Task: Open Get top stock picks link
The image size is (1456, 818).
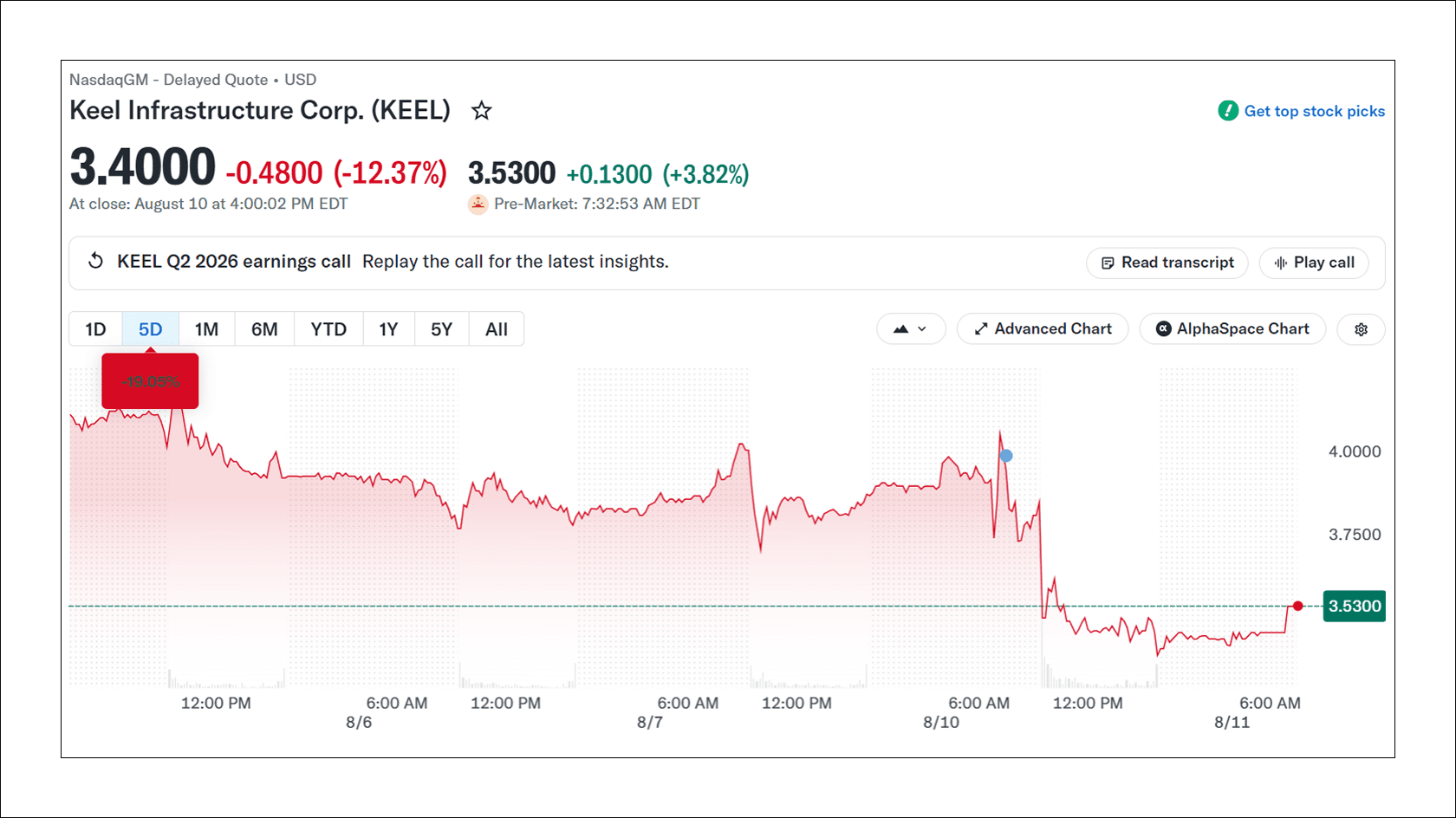Action: click(x=1314, y=111)
